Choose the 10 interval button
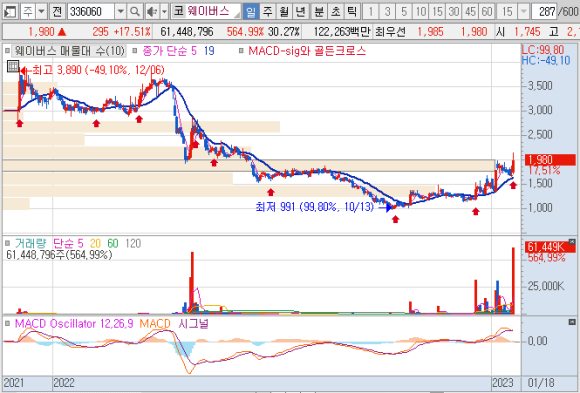Screen dimensions: 580x393 421,11
